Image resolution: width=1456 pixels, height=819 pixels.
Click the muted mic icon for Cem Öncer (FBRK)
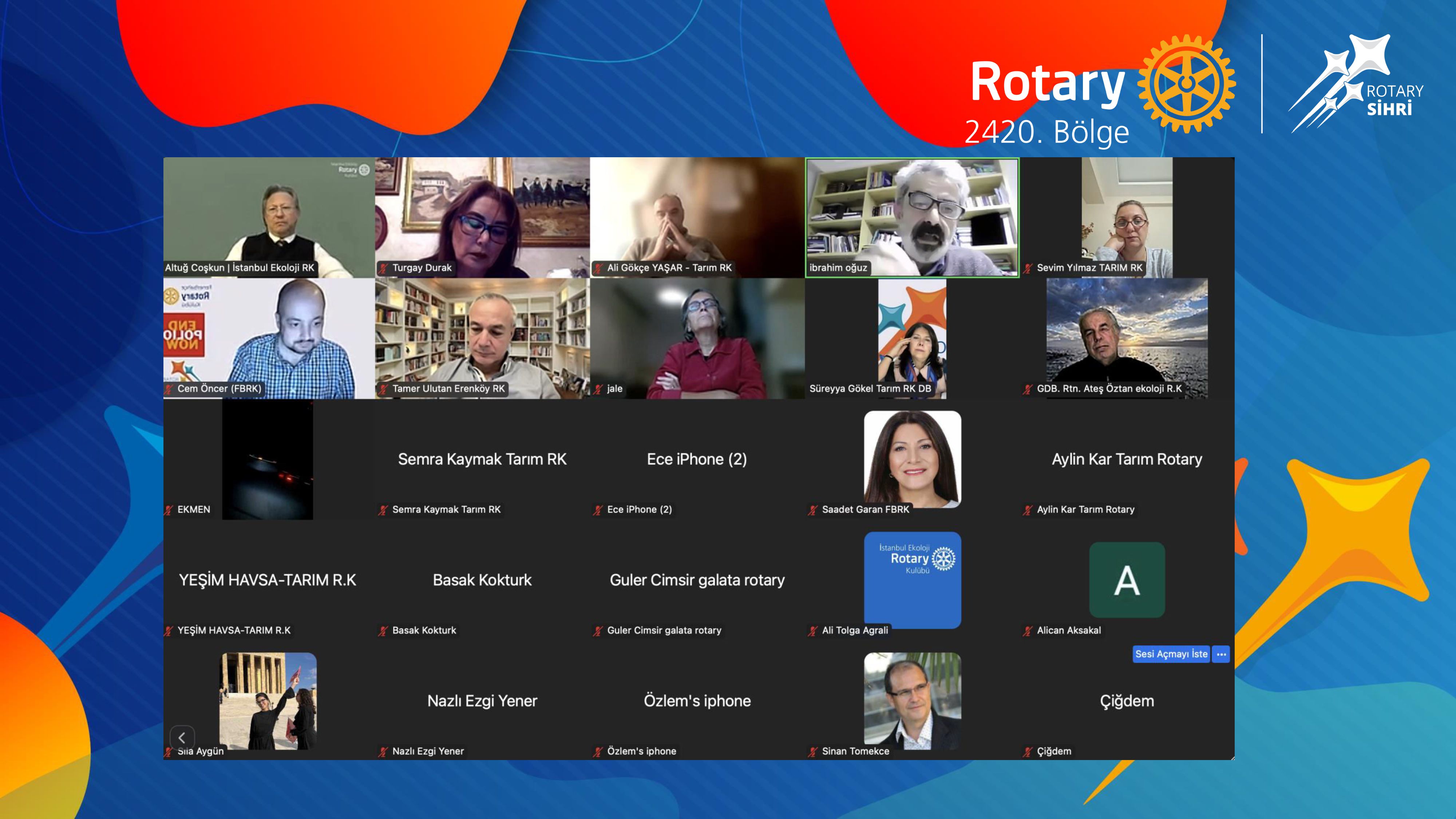(x=169, y=389)
